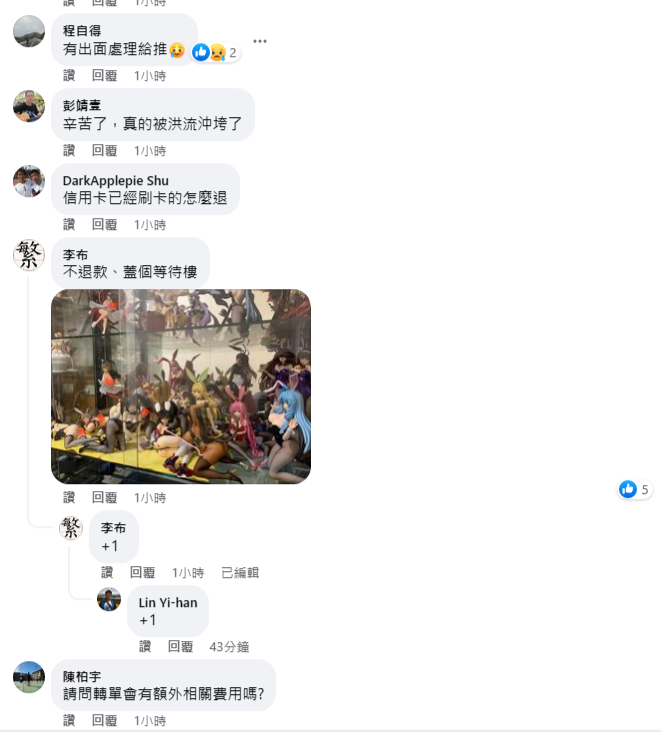Open the Lin Yi-han name link

pyautogui.click(x=168, y=603)
